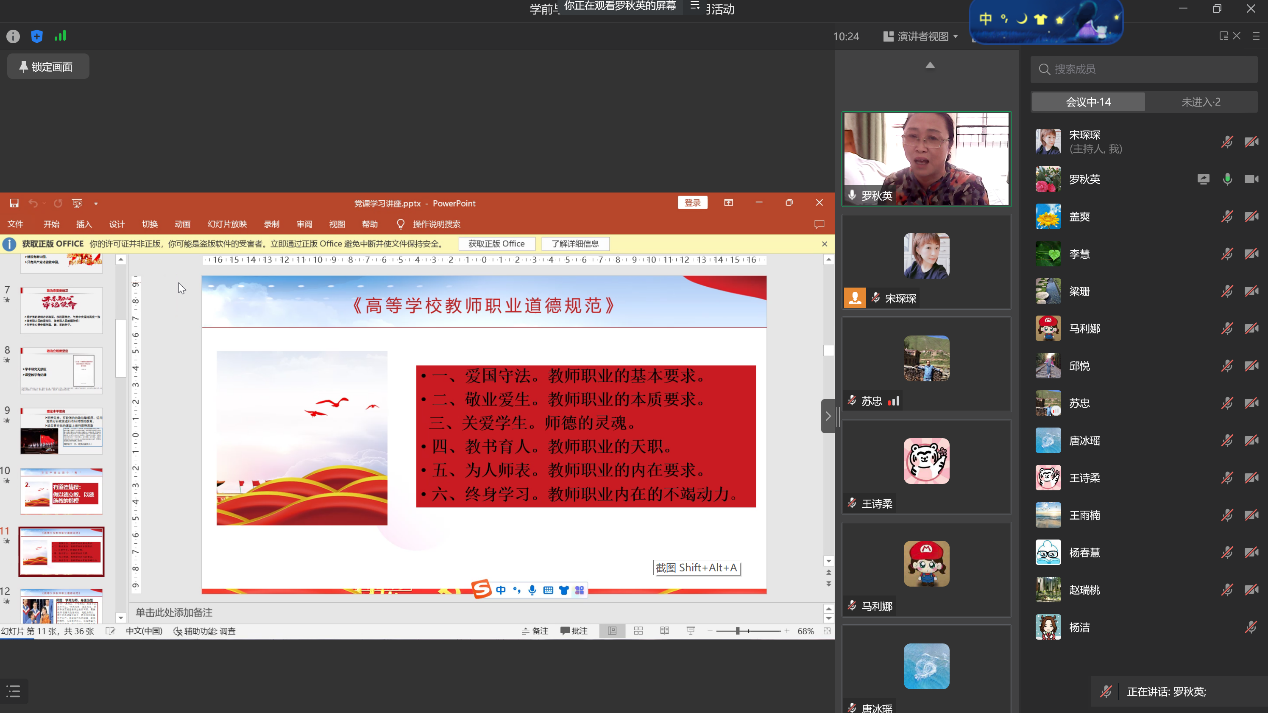Open the hamburger menu above member search

[x=1258, y=36]
